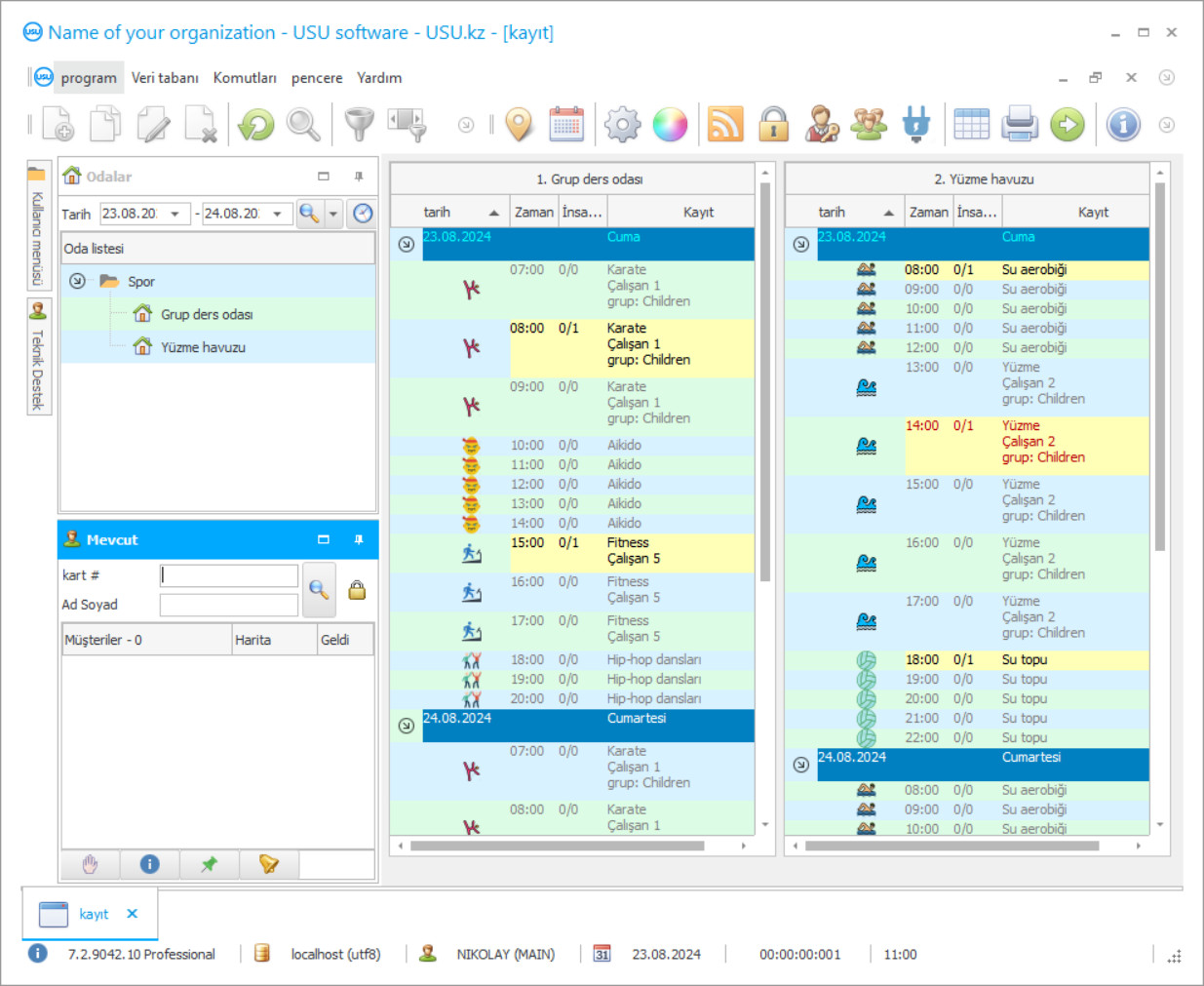Click the Zaman column header in Grup ders odası

pos(533,212)
